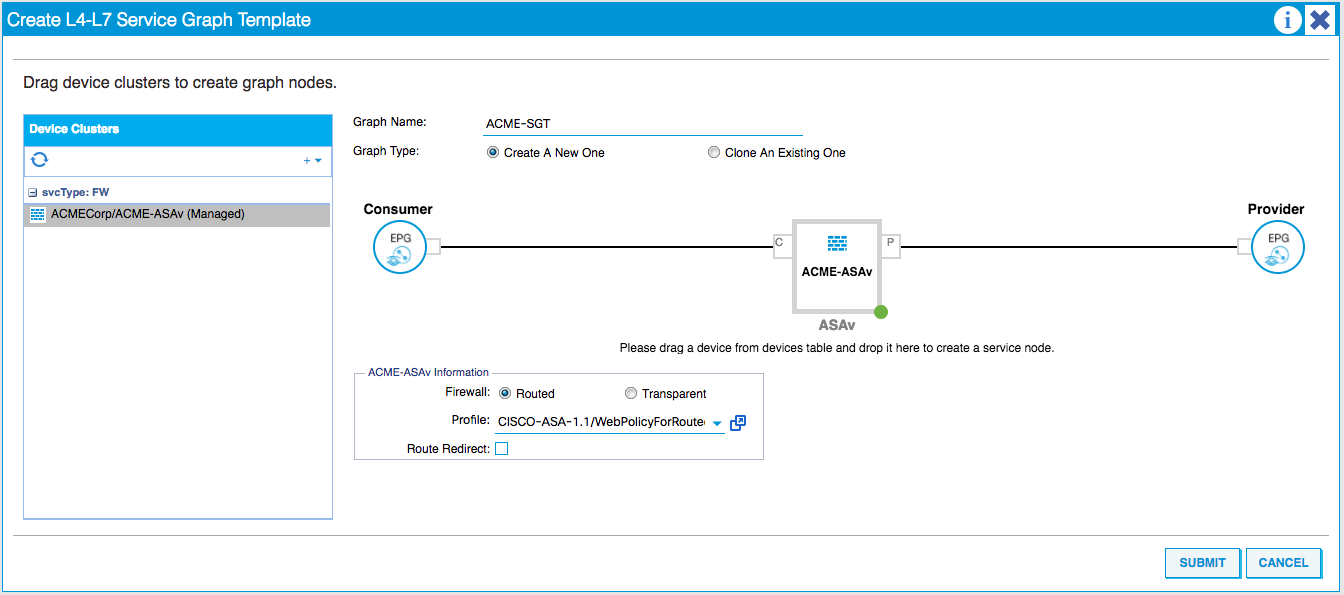Image resolution: width=1344 pixels, height=595 pixels.
Task: Click the green status dot on node
Action: click(x=881, y=312)
